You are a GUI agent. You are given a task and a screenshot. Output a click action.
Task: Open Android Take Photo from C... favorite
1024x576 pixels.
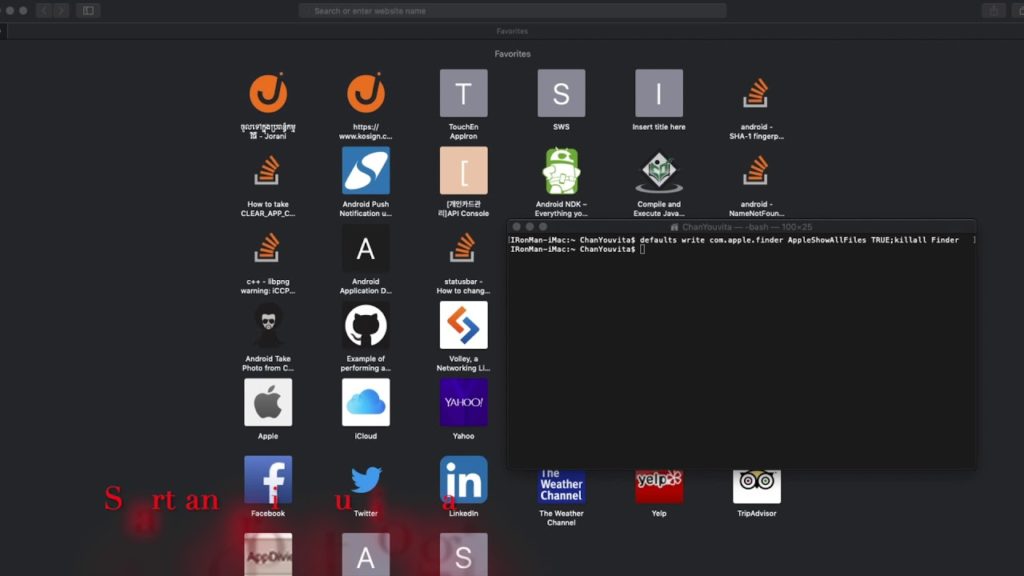tap(268, 325)
